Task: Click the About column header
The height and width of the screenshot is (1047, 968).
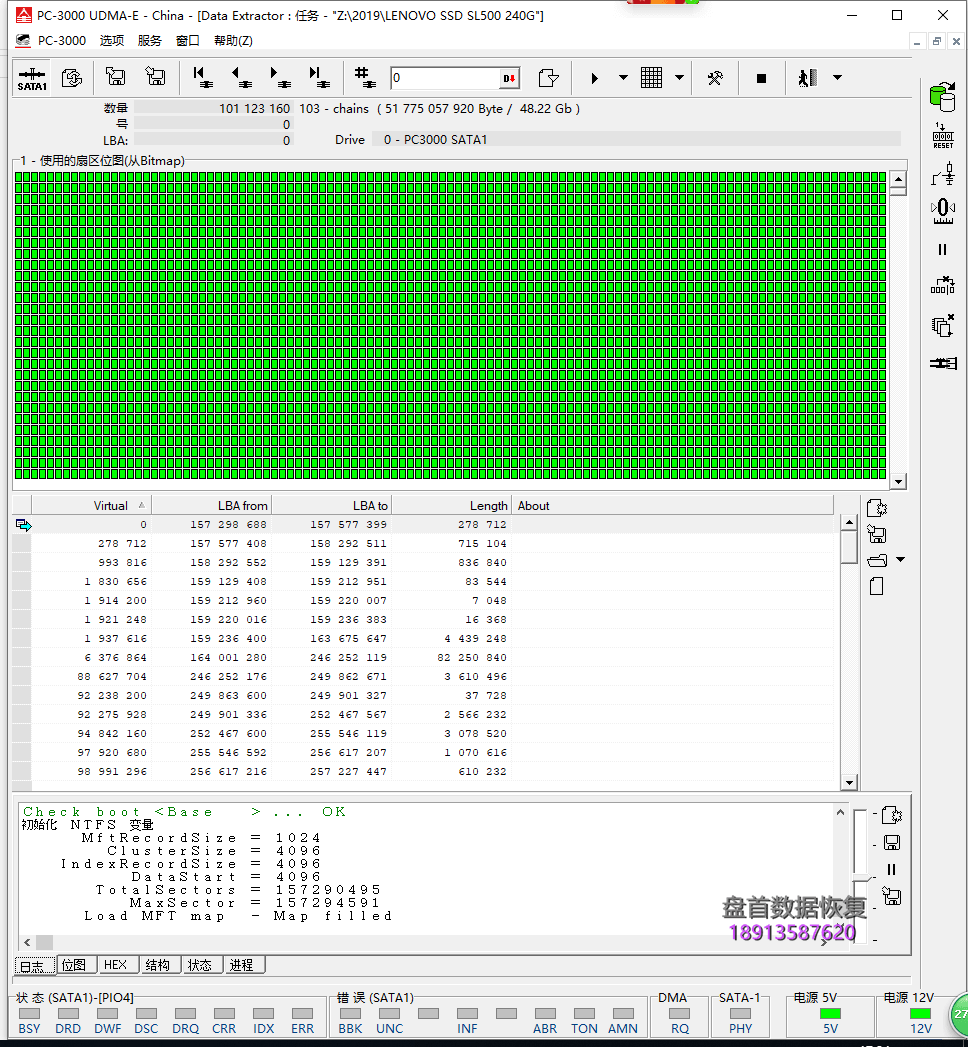Action: 673,505
